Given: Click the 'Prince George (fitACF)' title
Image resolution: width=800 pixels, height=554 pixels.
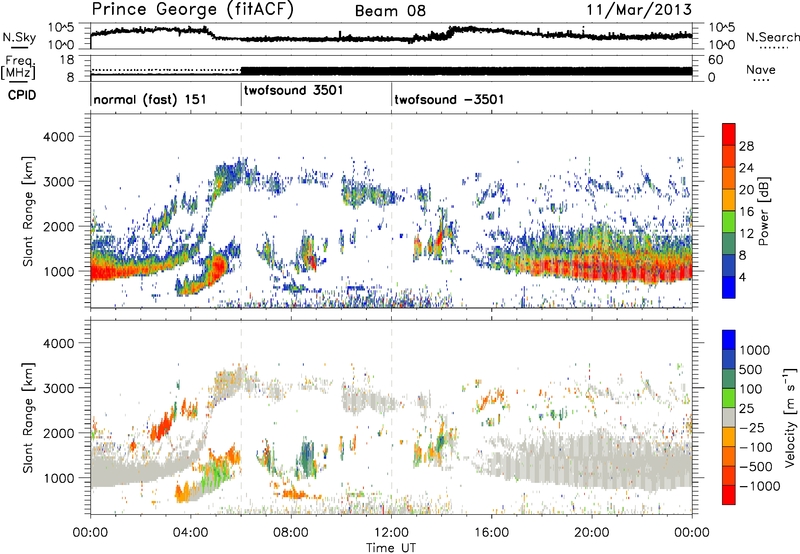Looking at the screenshot, I should 192,10.
